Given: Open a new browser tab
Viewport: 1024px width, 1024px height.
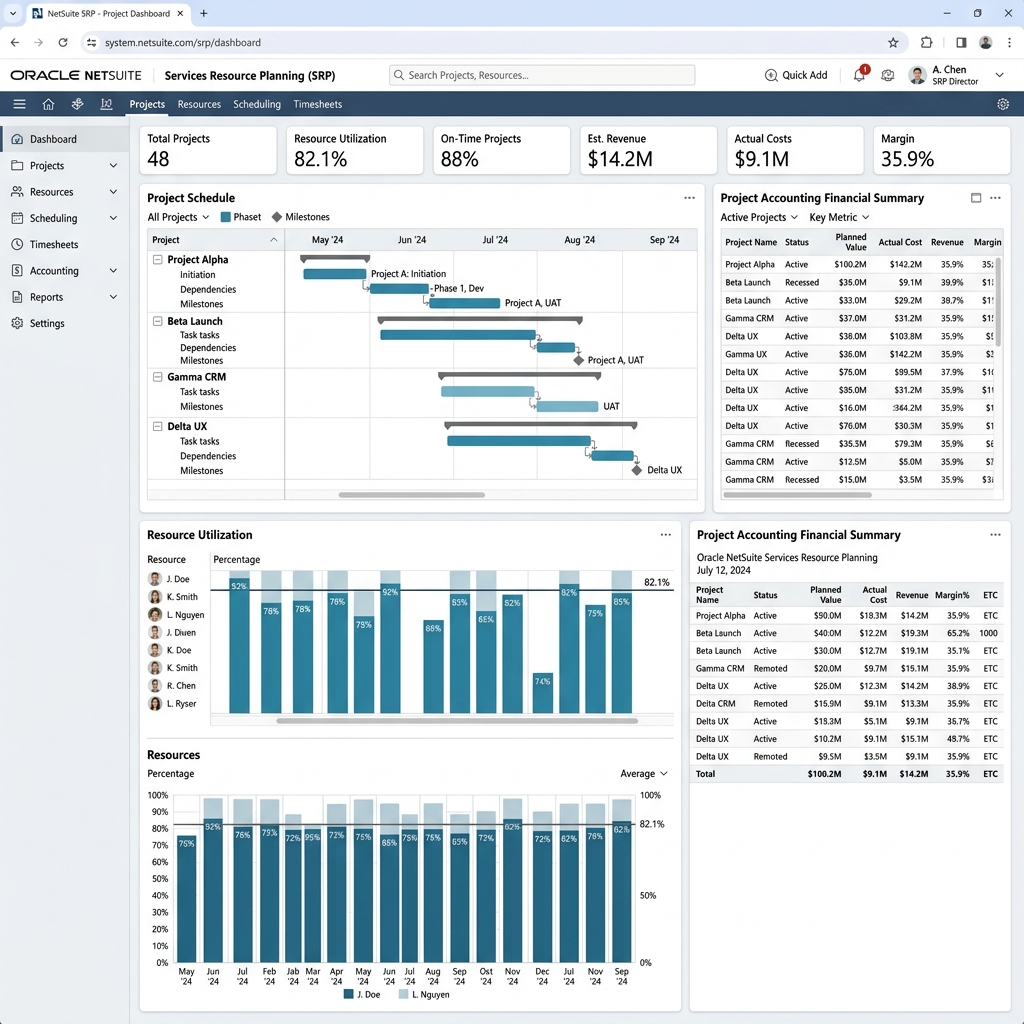Looking at the screenshot, I should (204, 13).
